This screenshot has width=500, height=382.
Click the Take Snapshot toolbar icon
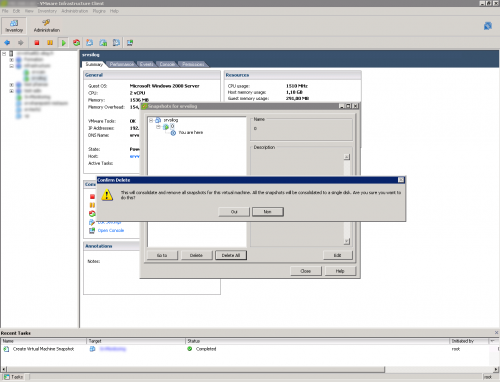pos(90,43)
